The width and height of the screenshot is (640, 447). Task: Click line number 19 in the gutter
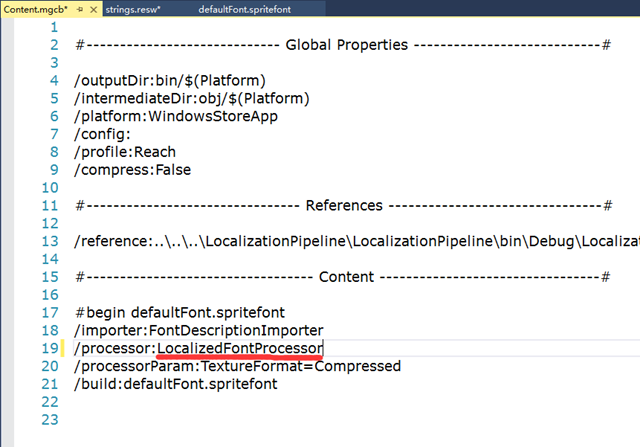[x=52, y=348]
